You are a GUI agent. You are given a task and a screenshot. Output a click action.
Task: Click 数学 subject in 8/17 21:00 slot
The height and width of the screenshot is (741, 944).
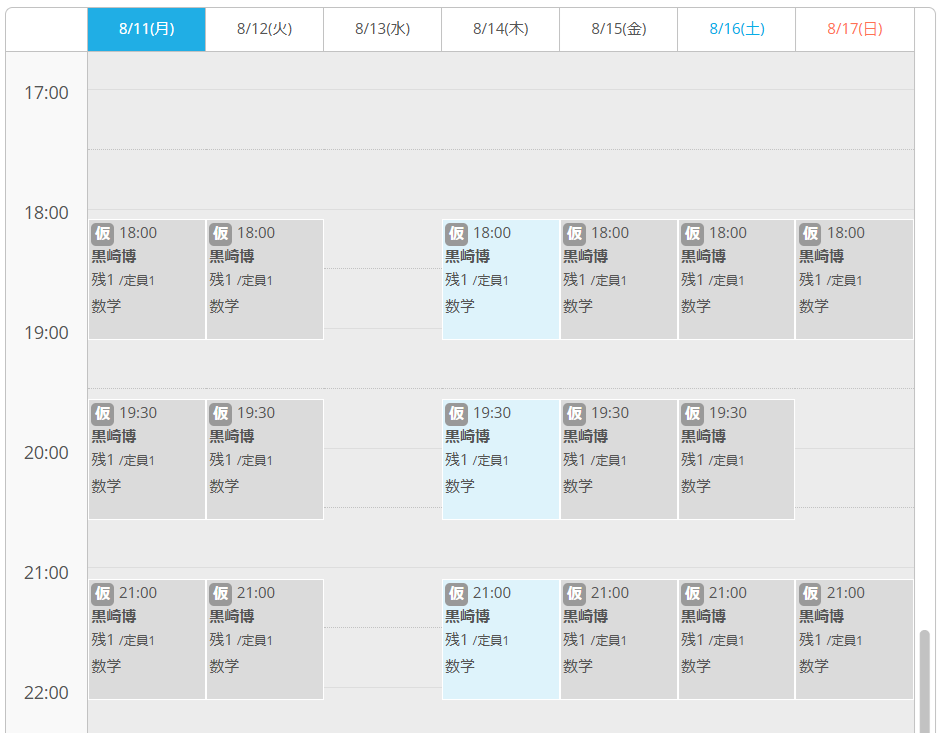814,666
